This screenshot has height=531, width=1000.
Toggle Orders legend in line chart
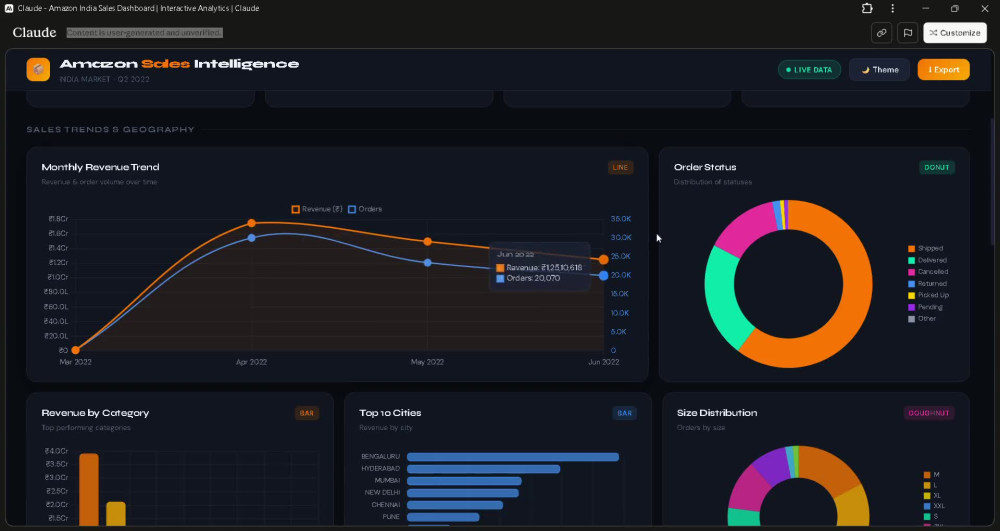pyautogui.click(x=365, y=209)
